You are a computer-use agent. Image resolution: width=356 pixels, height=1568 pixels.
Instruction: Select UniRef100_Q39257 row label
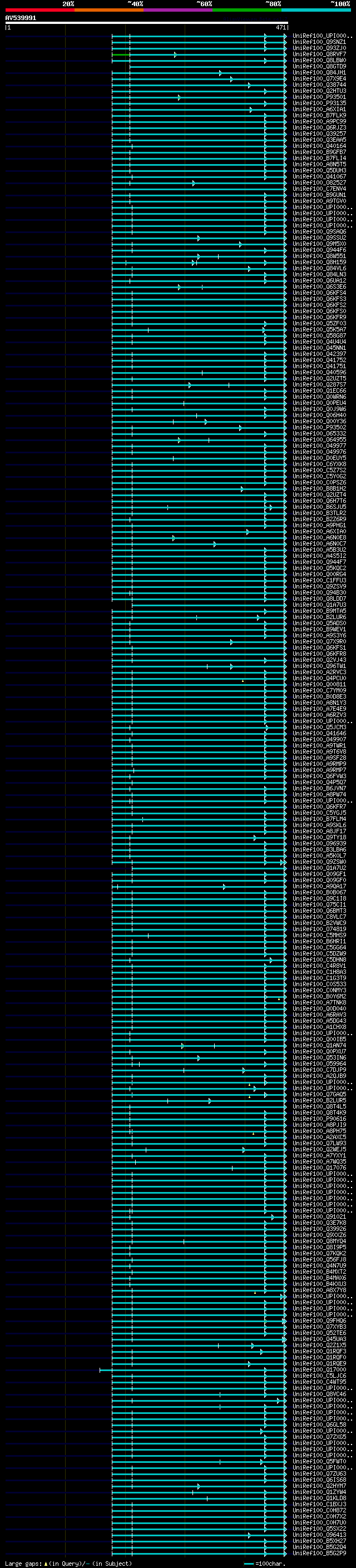coord(319,134)
